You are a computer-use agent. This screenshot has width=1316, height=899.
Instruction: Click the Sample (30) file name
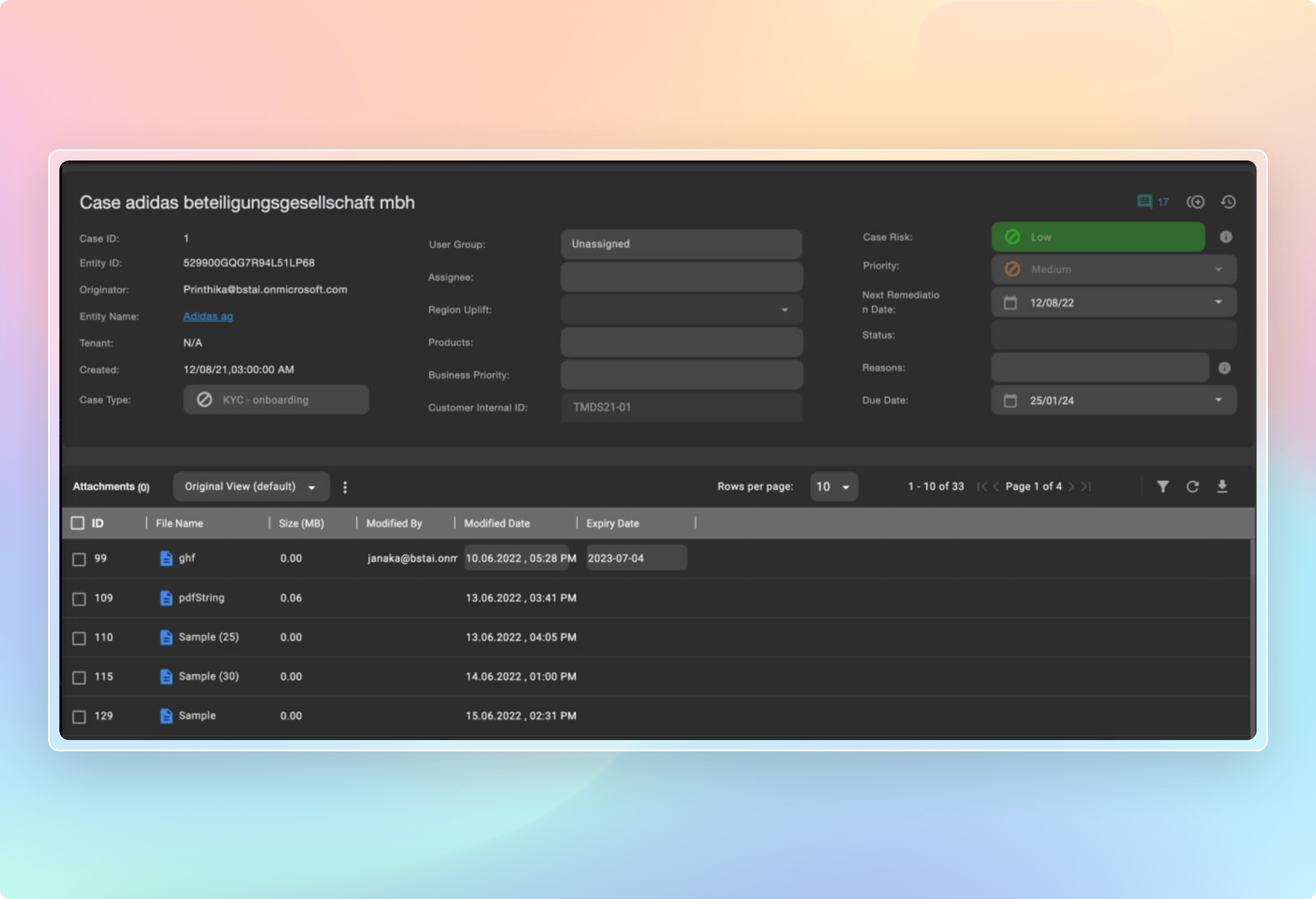tap(208, 676)
